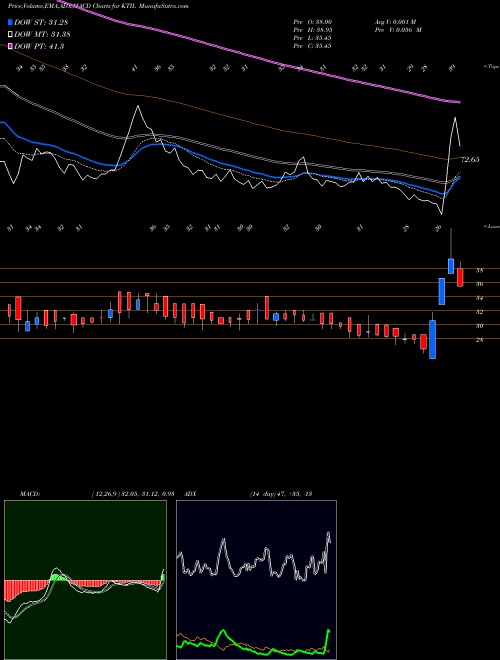
Task: Click the 72.65 EMA value label
Action: 470,160
